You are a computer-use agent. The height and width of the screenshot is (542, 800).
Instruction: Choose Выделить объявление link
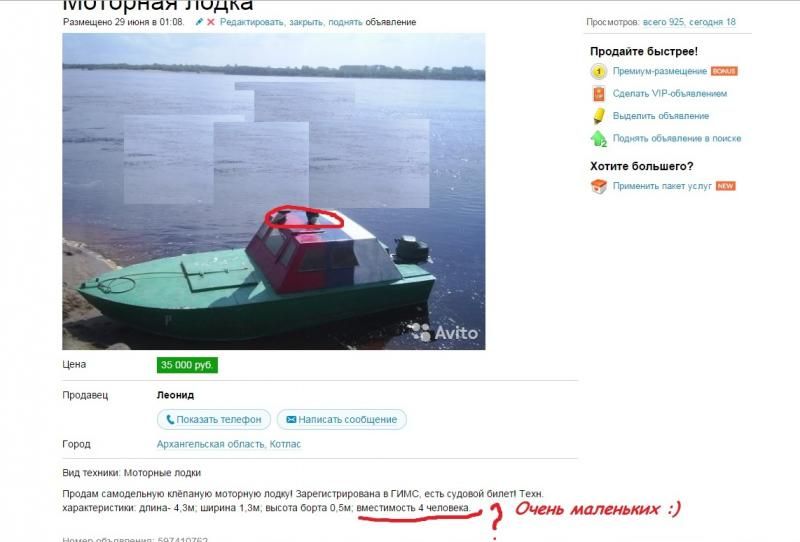pos(661,116)
